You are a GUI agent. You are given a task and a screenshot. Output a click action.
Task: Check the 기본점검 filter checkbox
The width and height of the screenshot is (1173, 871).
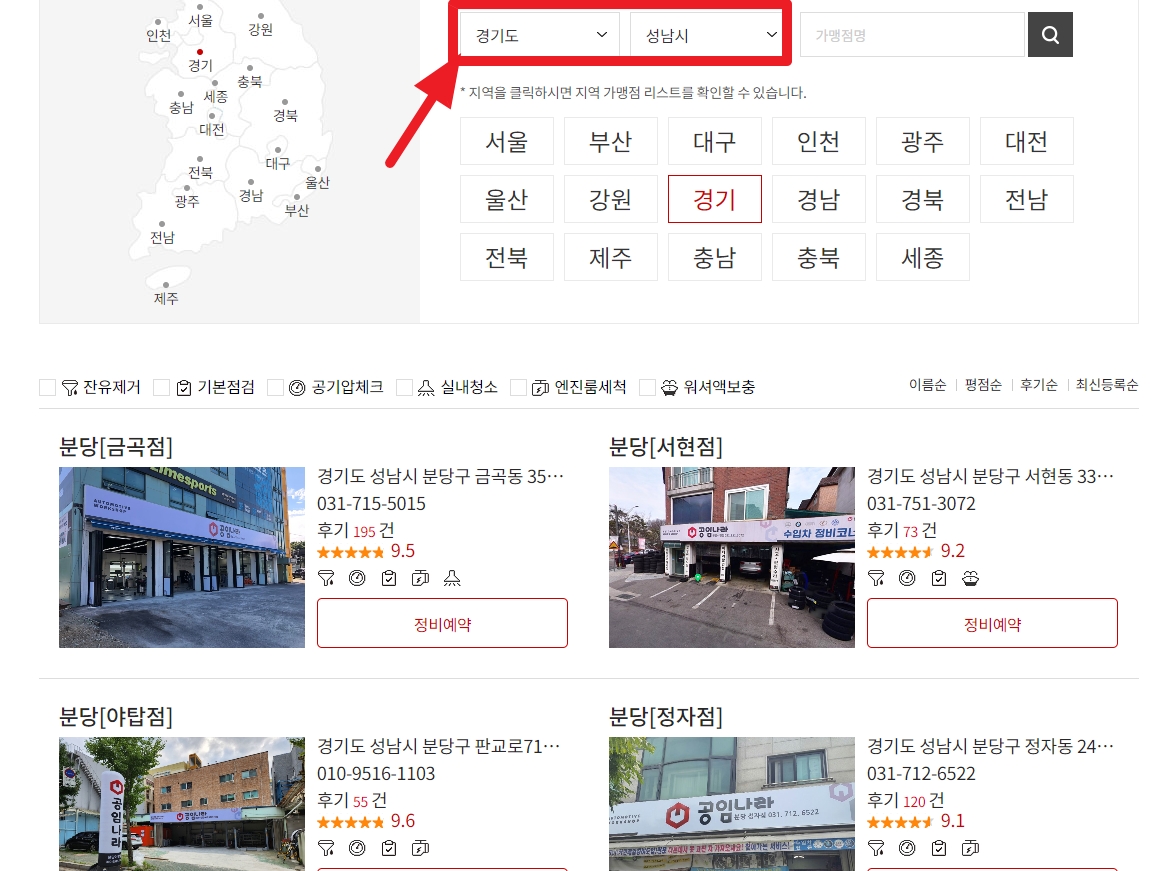pyautogui.click(x=161, y=387)
